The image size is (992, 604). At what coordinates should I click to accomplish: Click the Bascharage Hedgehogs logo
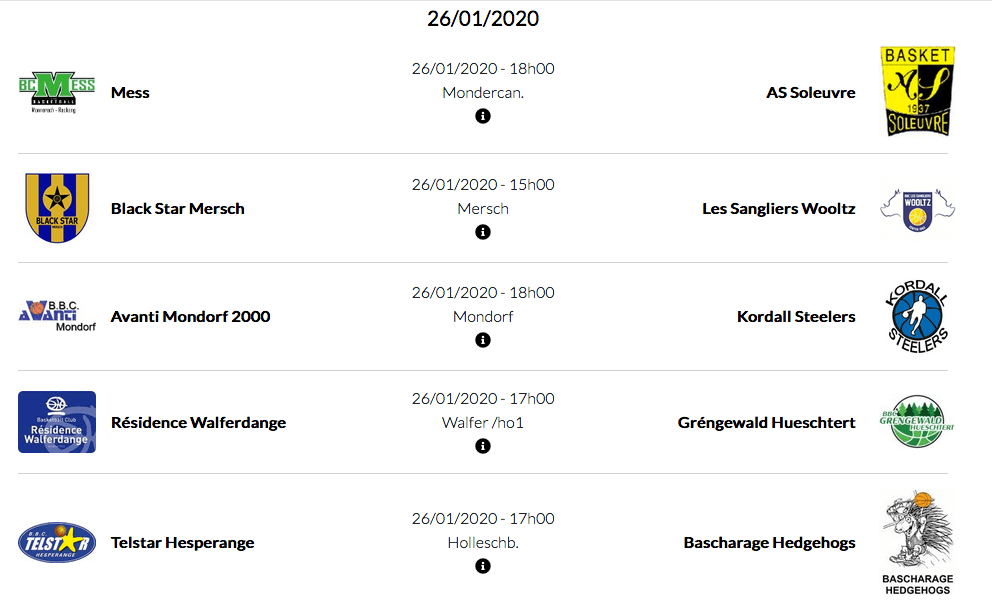(x=917, y=543)
